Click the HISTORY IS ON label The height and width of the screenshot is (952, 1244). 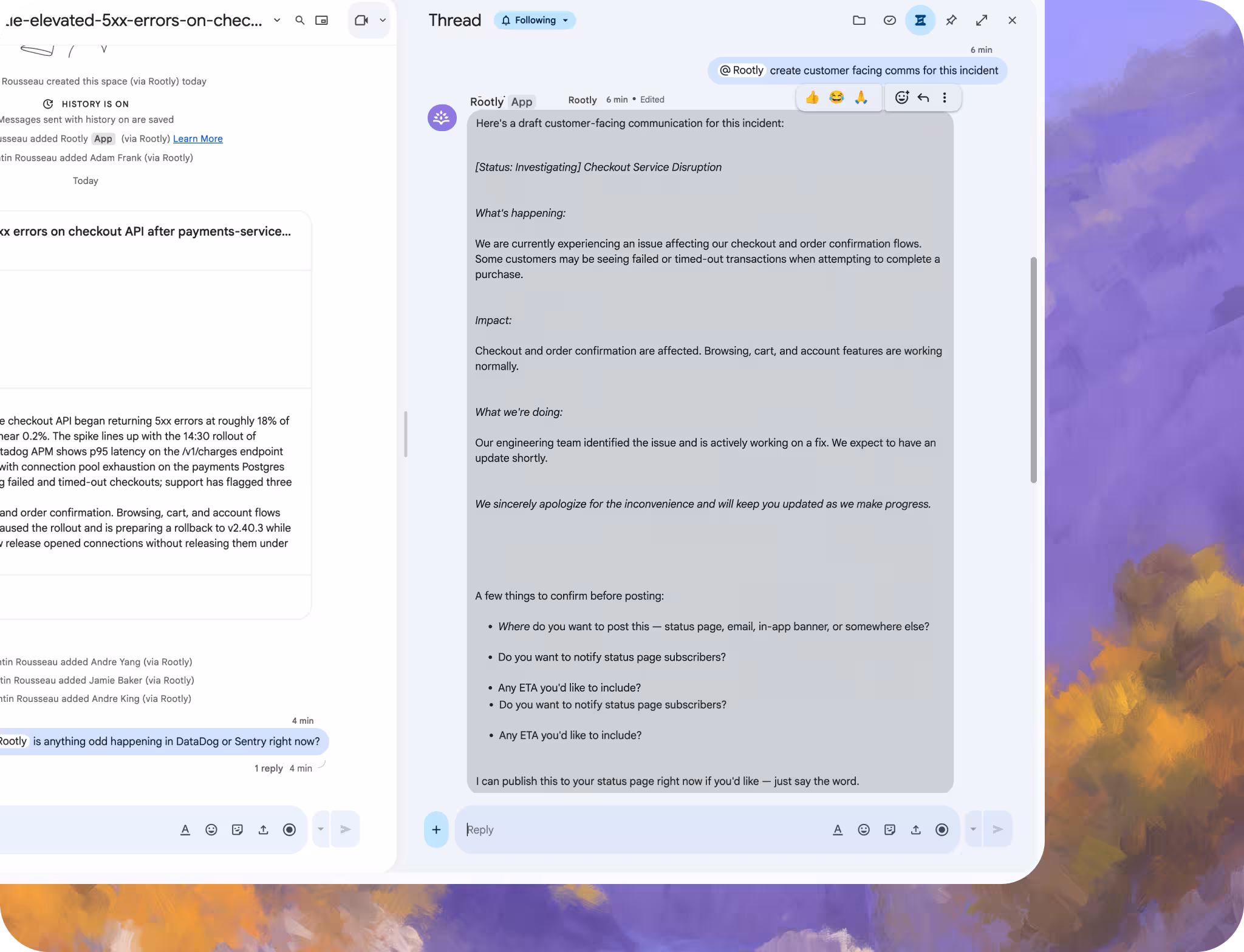(95, 104)
